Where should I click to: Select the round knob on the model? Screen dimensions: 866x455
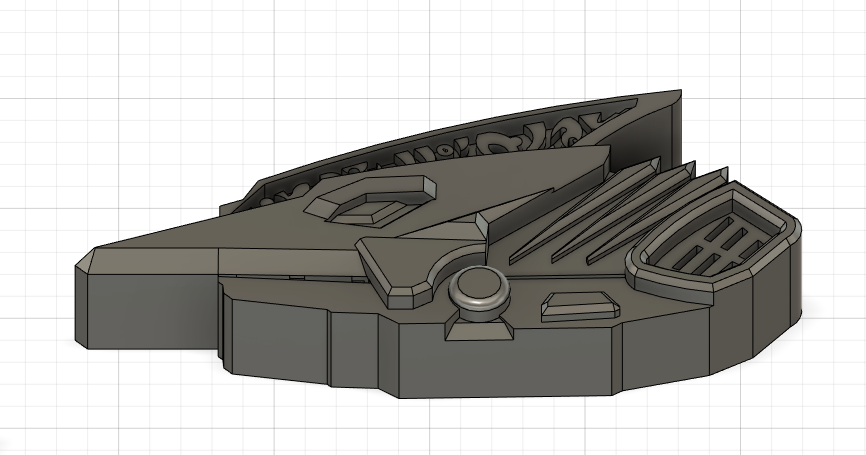click(479, 290)
